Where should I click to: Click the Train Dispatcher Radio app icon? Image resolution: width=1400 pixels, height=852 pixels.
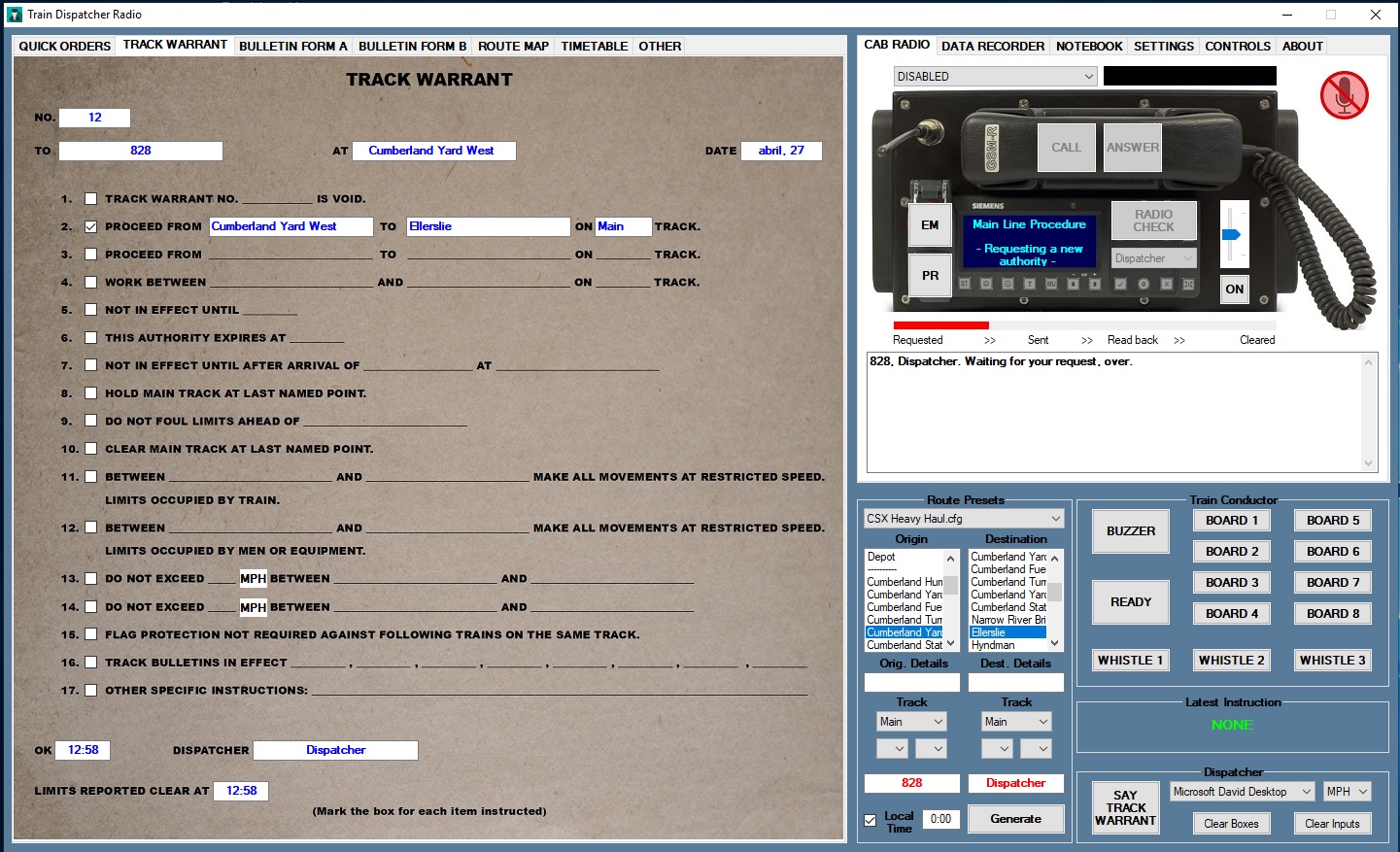[x=15, y=15]
